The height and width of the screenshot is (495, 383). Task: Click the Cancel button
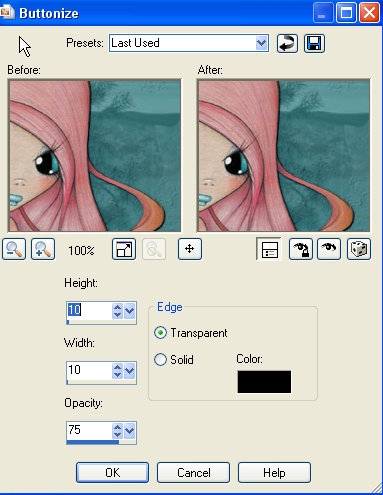(x=193, y=473)
